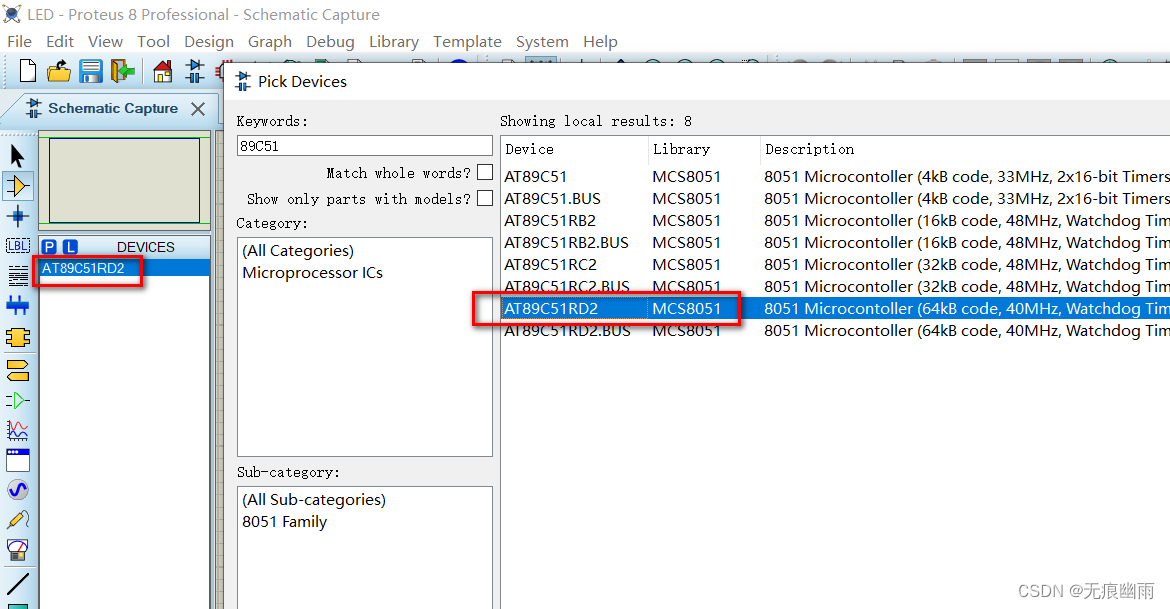1170x609 pixels.
Task: Open the Debug menu
Action: (330, 42)
